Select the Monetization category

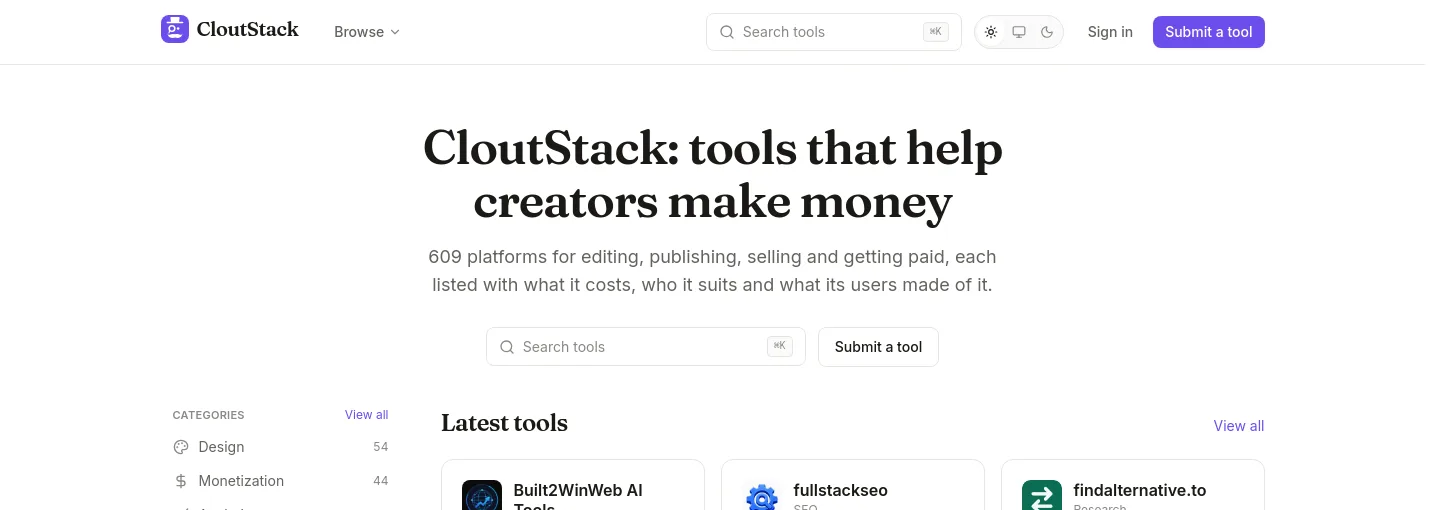280,481
